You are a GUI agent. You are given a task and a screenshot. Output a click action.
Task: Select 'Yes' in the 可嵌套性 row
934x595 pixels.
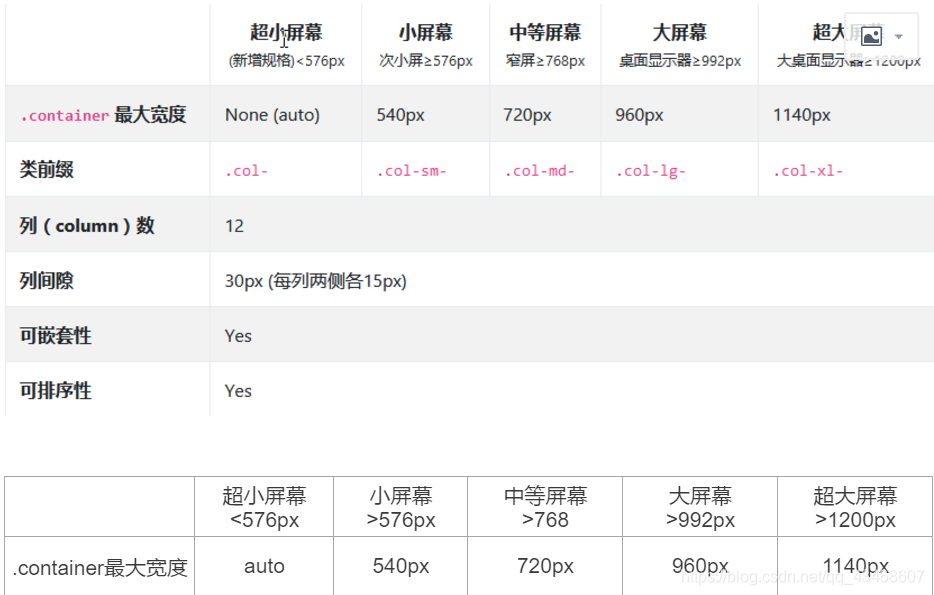pos(238,336)
